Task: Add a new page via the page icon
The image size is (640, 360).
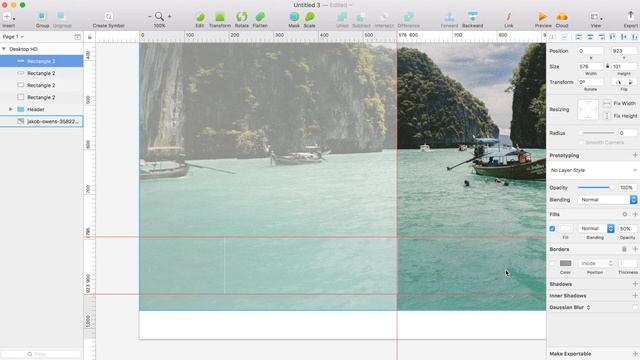Action: pyautogui.click(x=78, y=37)
